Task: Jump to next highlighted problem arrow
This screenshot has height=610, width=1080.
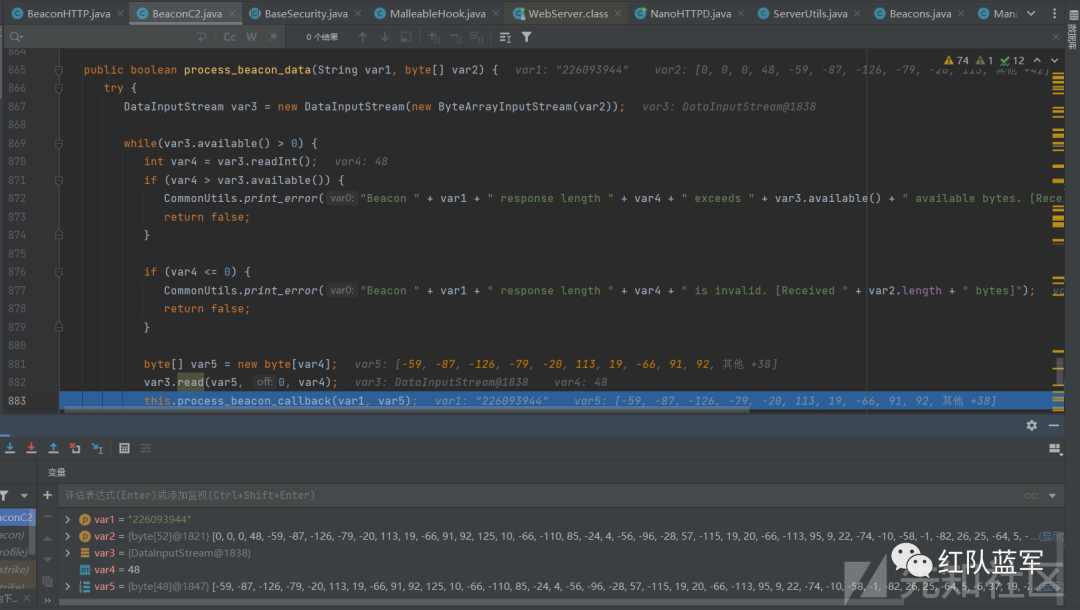Action: pyautogui.click(x=1054, y=60)
